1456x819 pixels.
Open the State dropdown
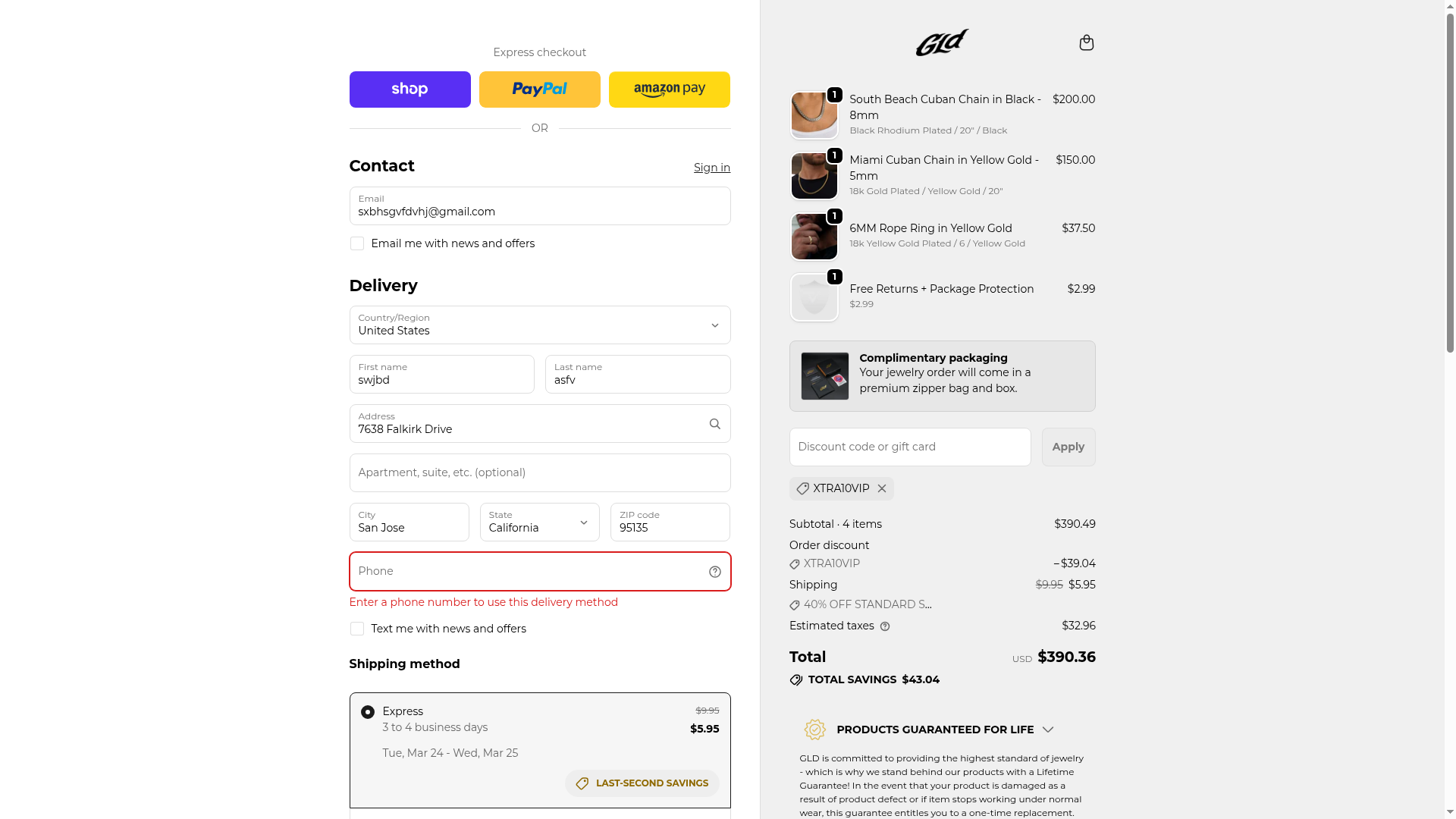[x=539, y=522]
